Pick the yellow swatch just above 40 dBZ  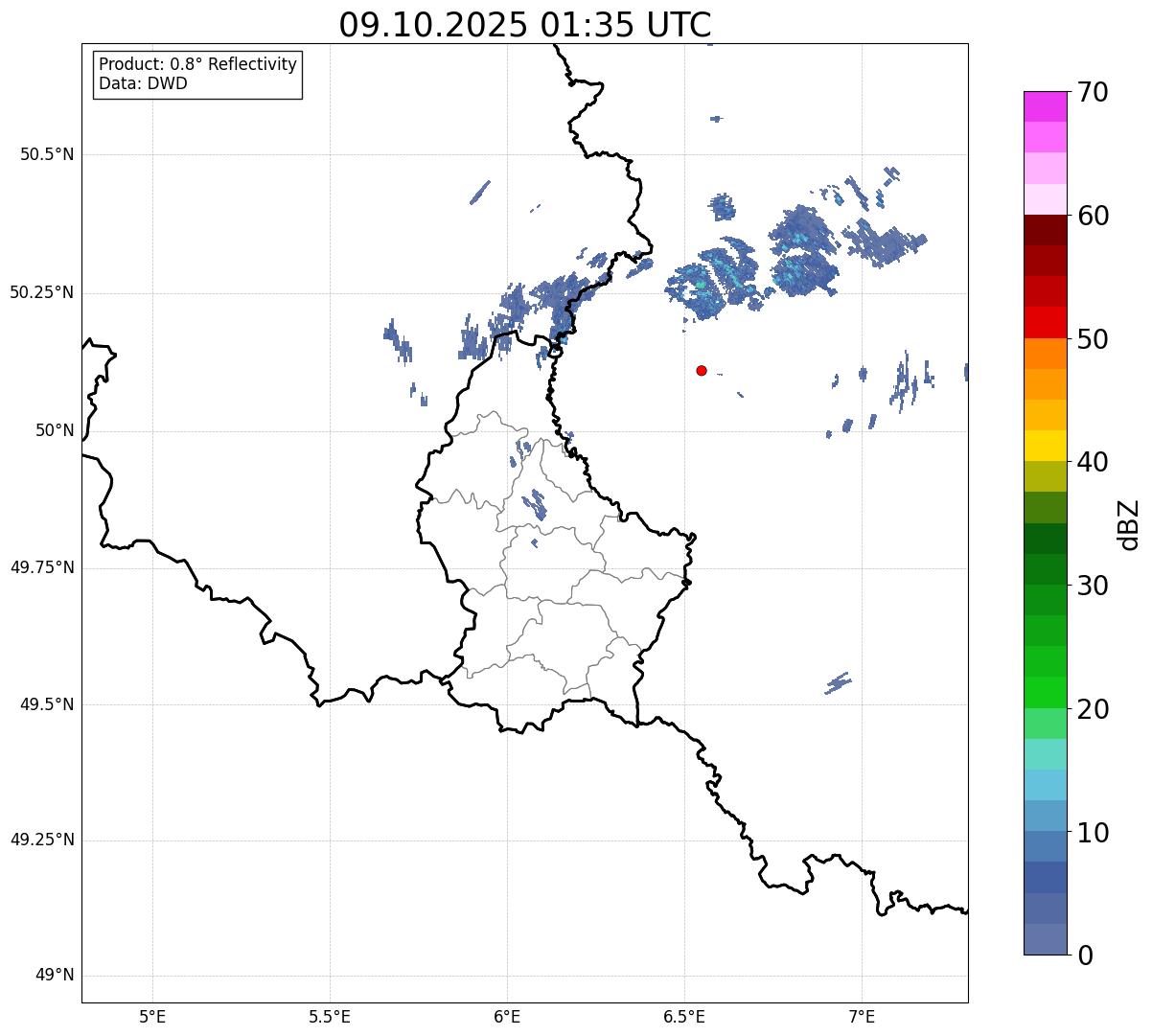tap(1045, 446)
